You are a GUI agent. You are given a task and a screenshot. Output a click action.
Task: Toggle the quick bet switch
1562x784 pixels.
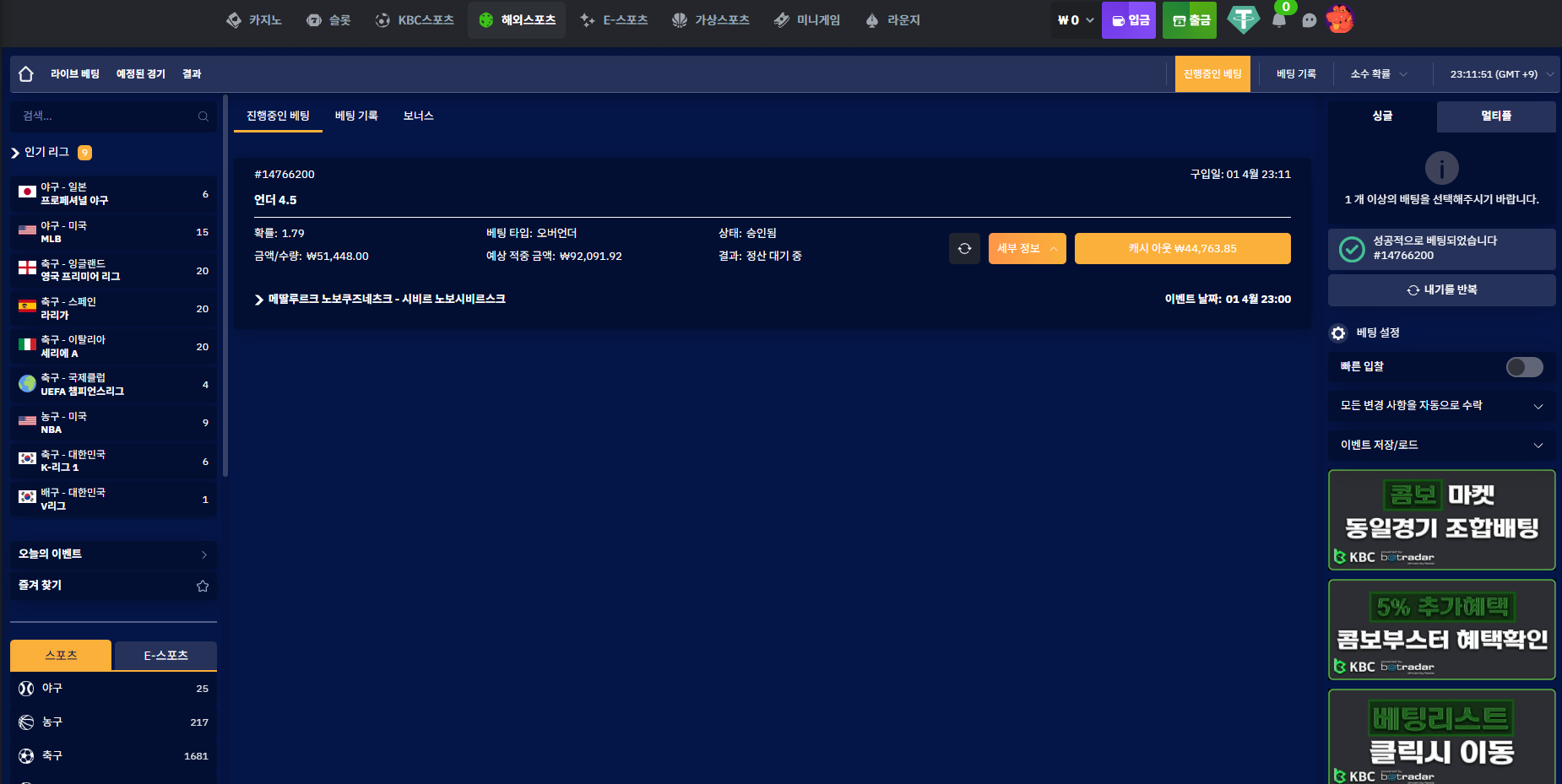(1524, 367)
